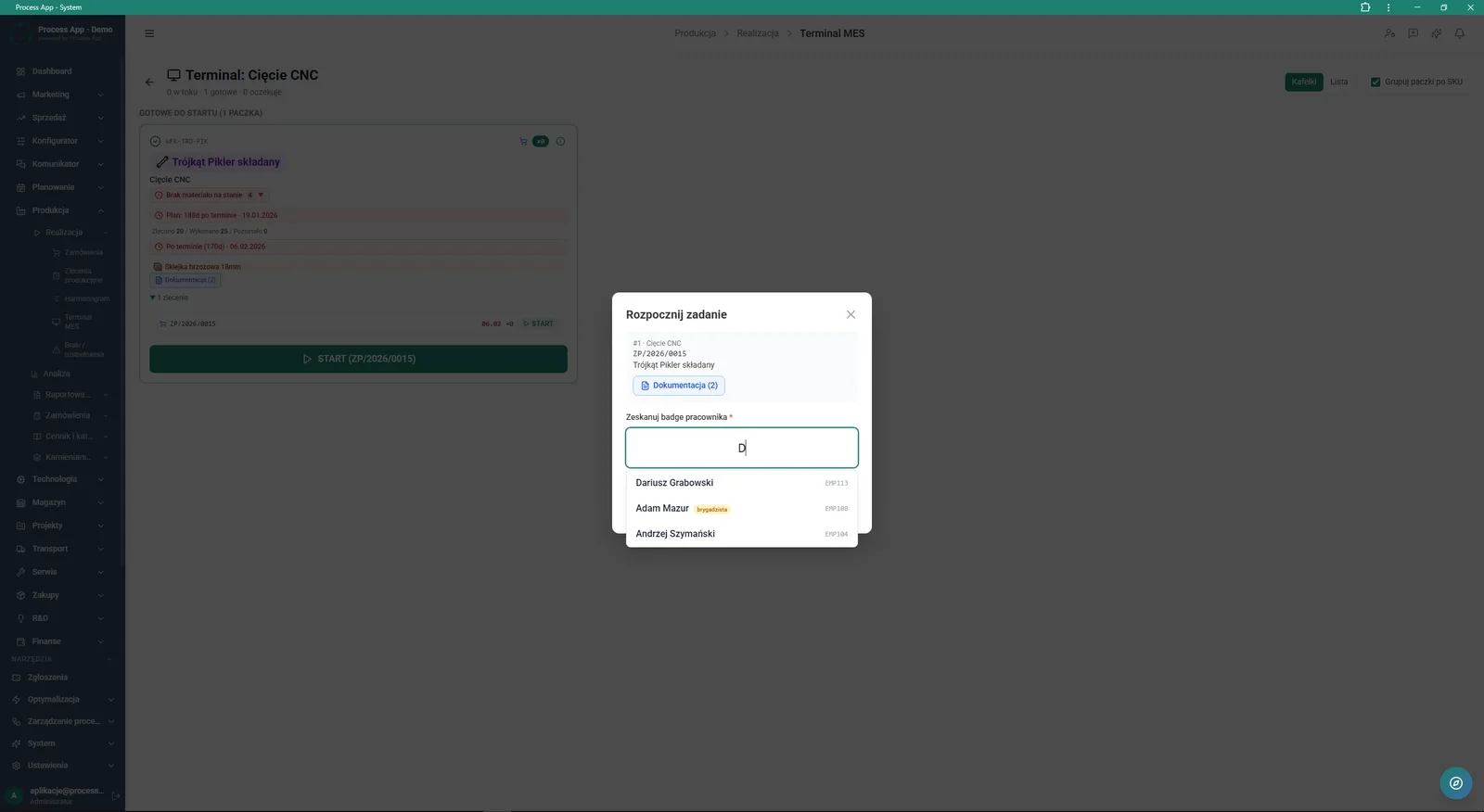Choose employee Andrzej Szymański
1484x812 pixels.
pyautogui.click(x=742, y=534)
